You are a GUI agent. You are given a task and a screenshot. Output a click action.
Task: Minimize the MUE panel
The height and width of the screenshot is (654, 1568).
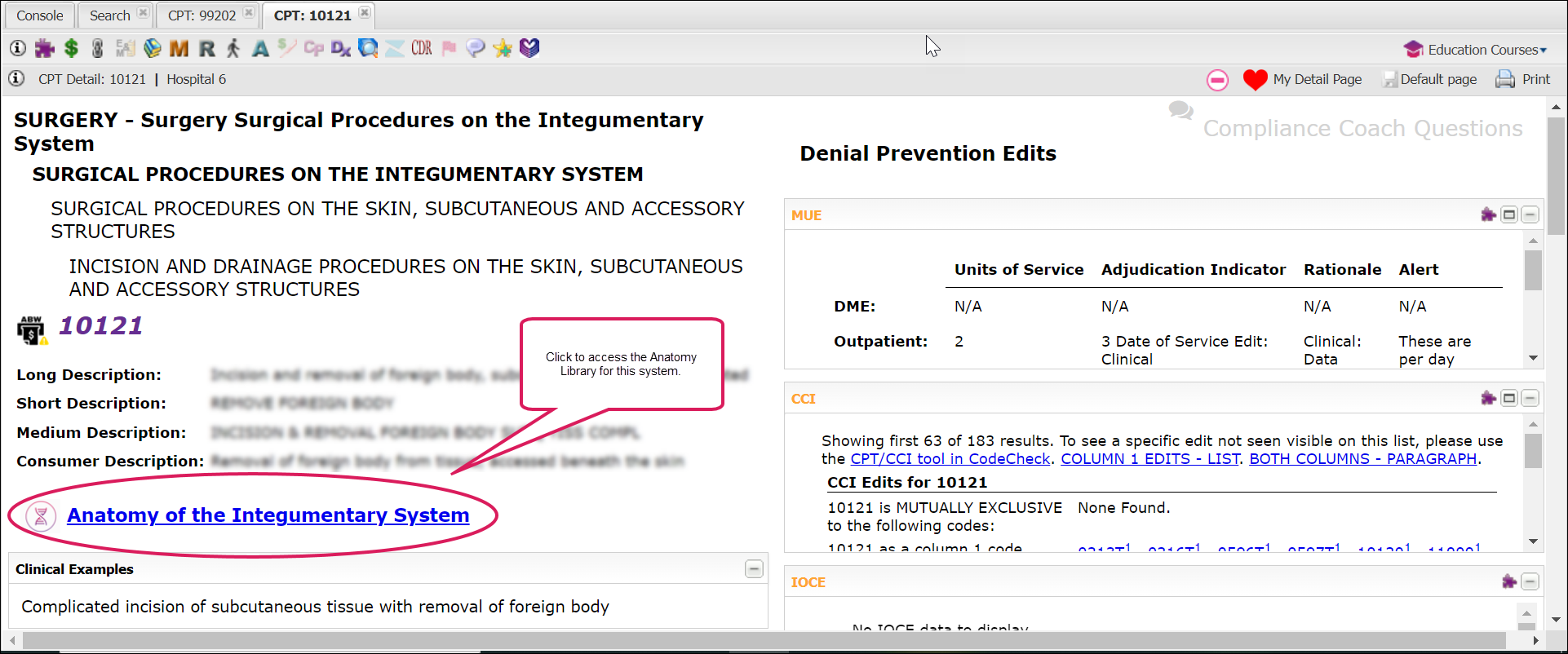pyautogui.click(x=1530, y=215)
